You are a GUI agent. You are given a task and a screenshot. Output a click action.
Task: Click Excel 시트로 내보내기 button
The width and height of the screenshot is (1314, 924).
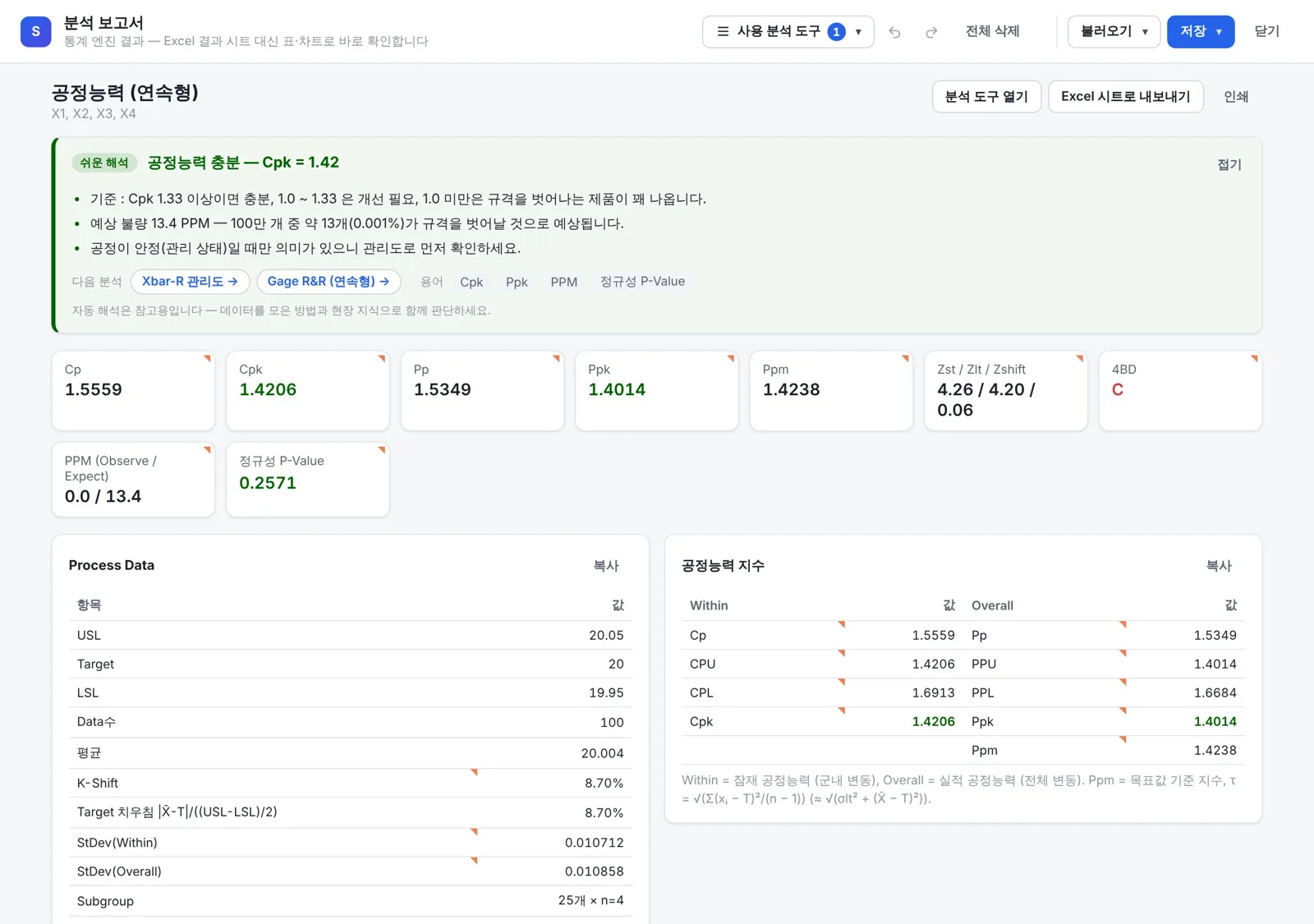click(1125, 96)
